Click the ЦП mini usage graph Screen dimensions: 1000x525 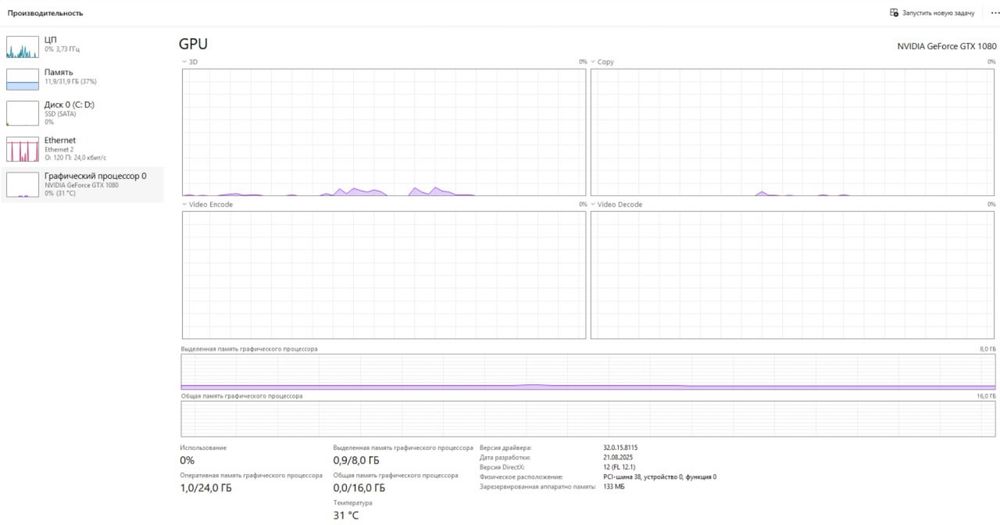[22, 47]
